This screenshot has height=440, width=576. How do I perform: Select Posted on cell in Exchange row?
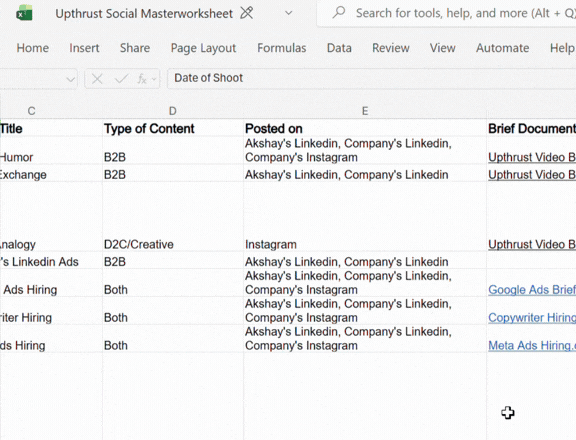[x=365, y=173]
